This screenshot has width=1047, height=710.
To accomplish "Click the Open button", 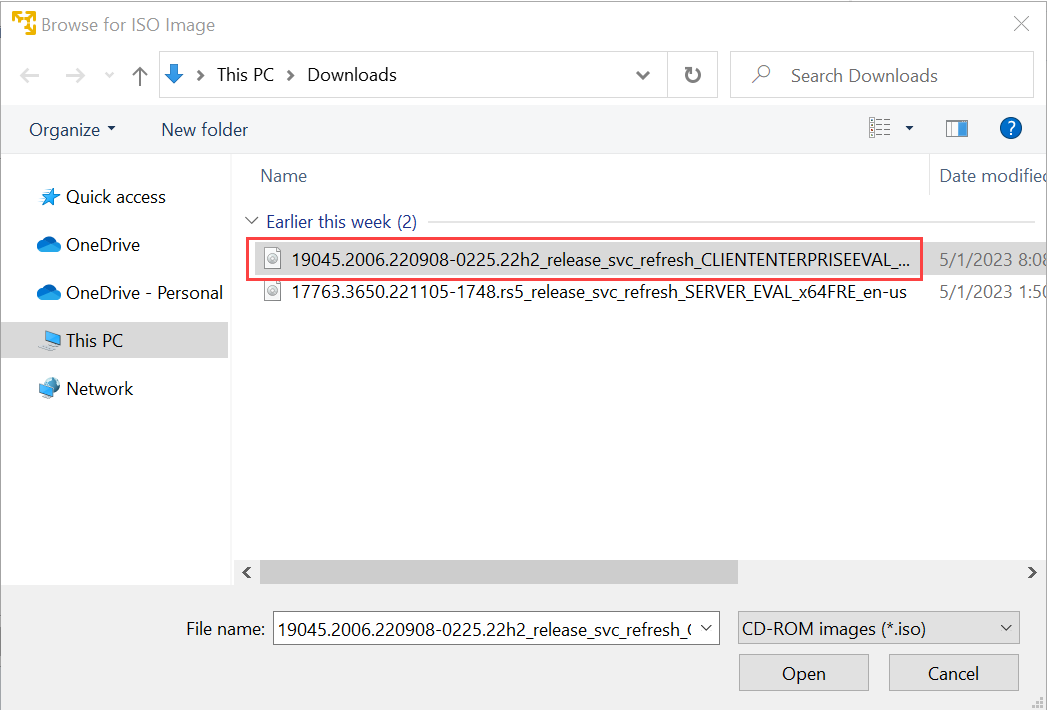I will click(x=804, y=673).
